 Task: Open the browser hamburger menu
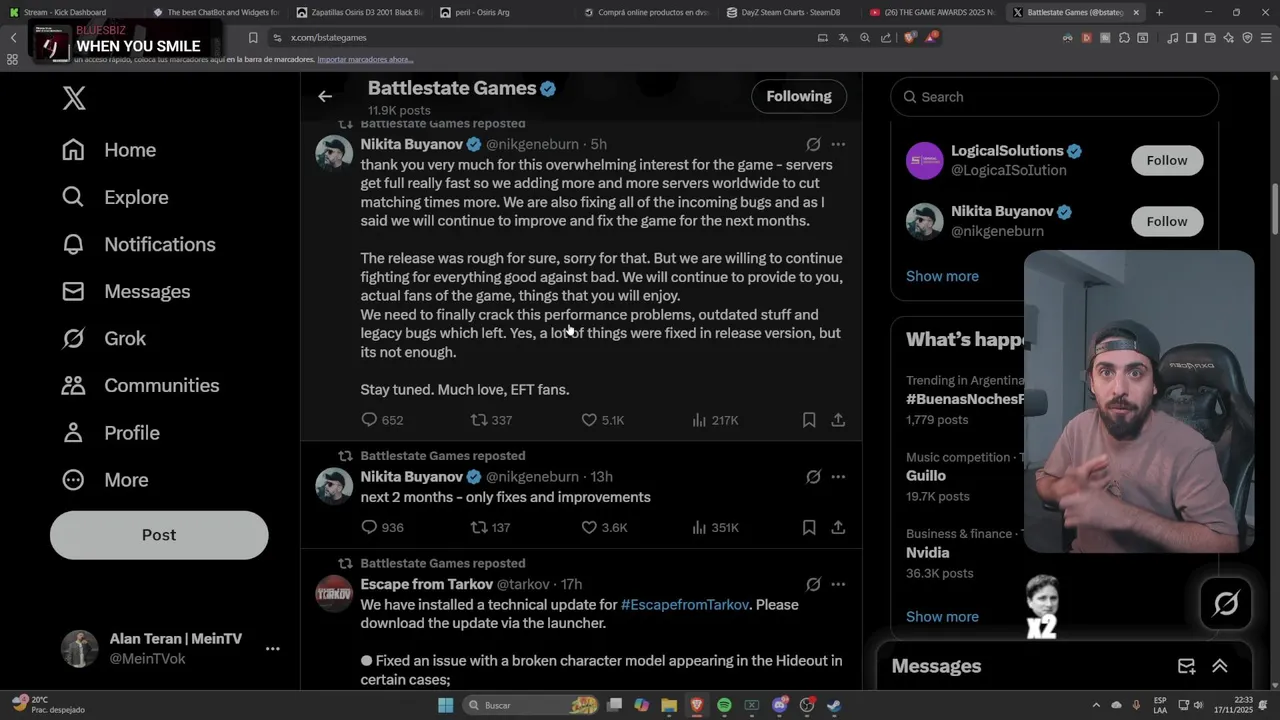click(1266, 37)
